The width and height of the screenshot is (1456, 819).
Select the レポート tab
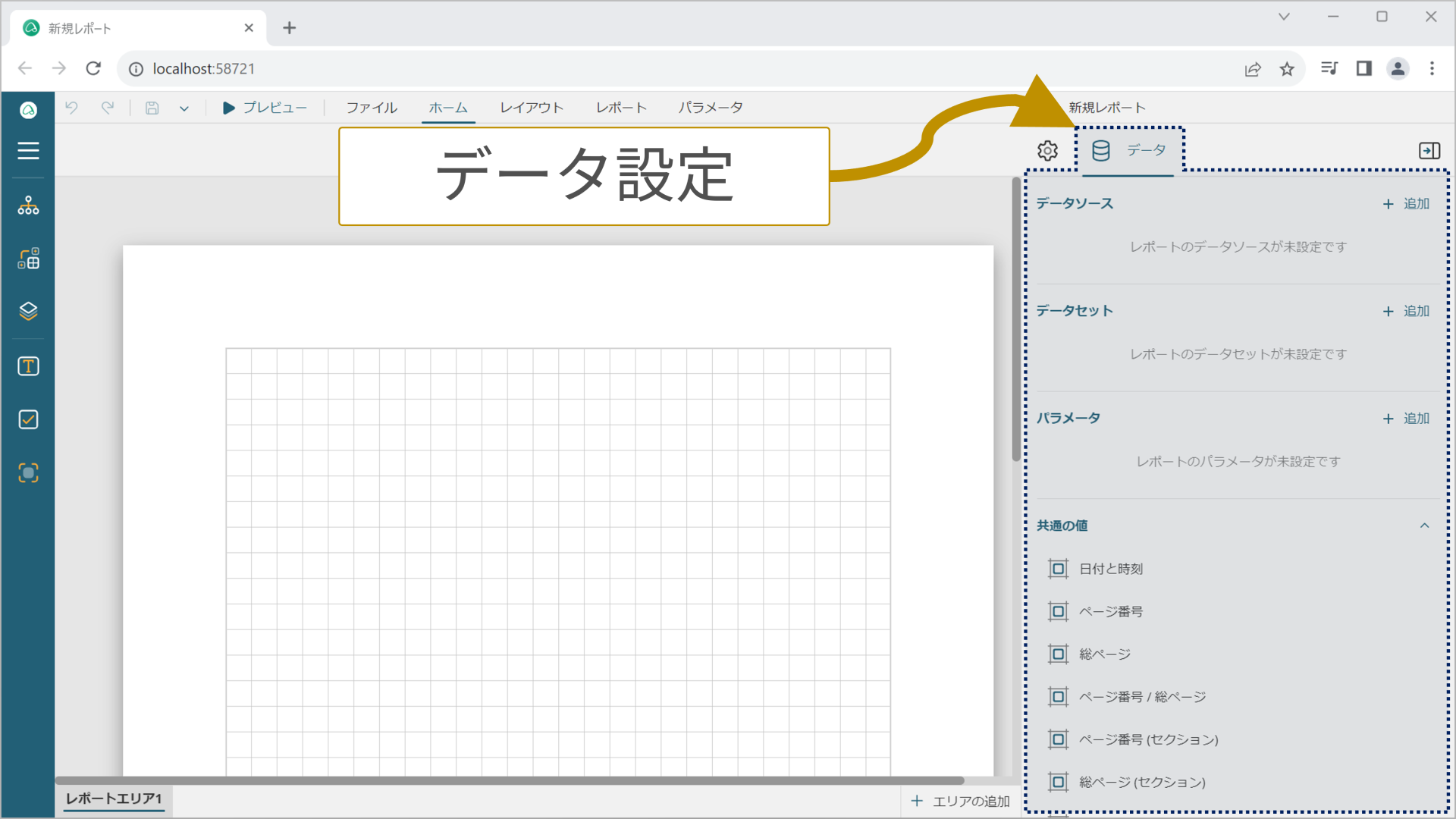click(x=621, y=108)
